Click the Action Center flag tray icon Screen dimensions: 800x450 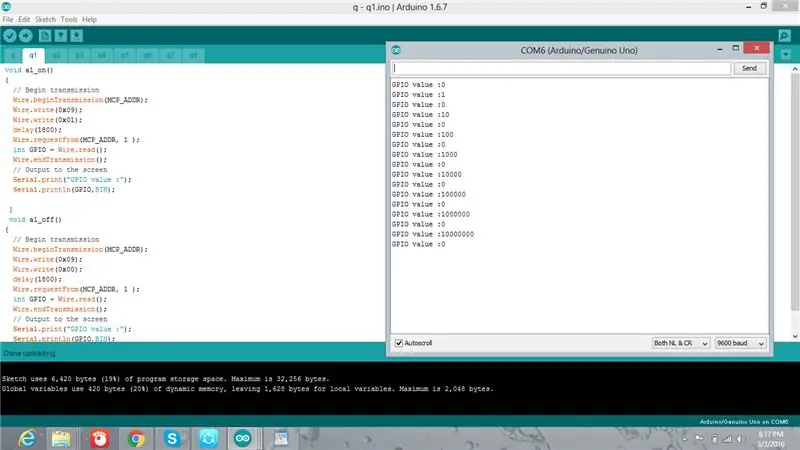[699, 439]
